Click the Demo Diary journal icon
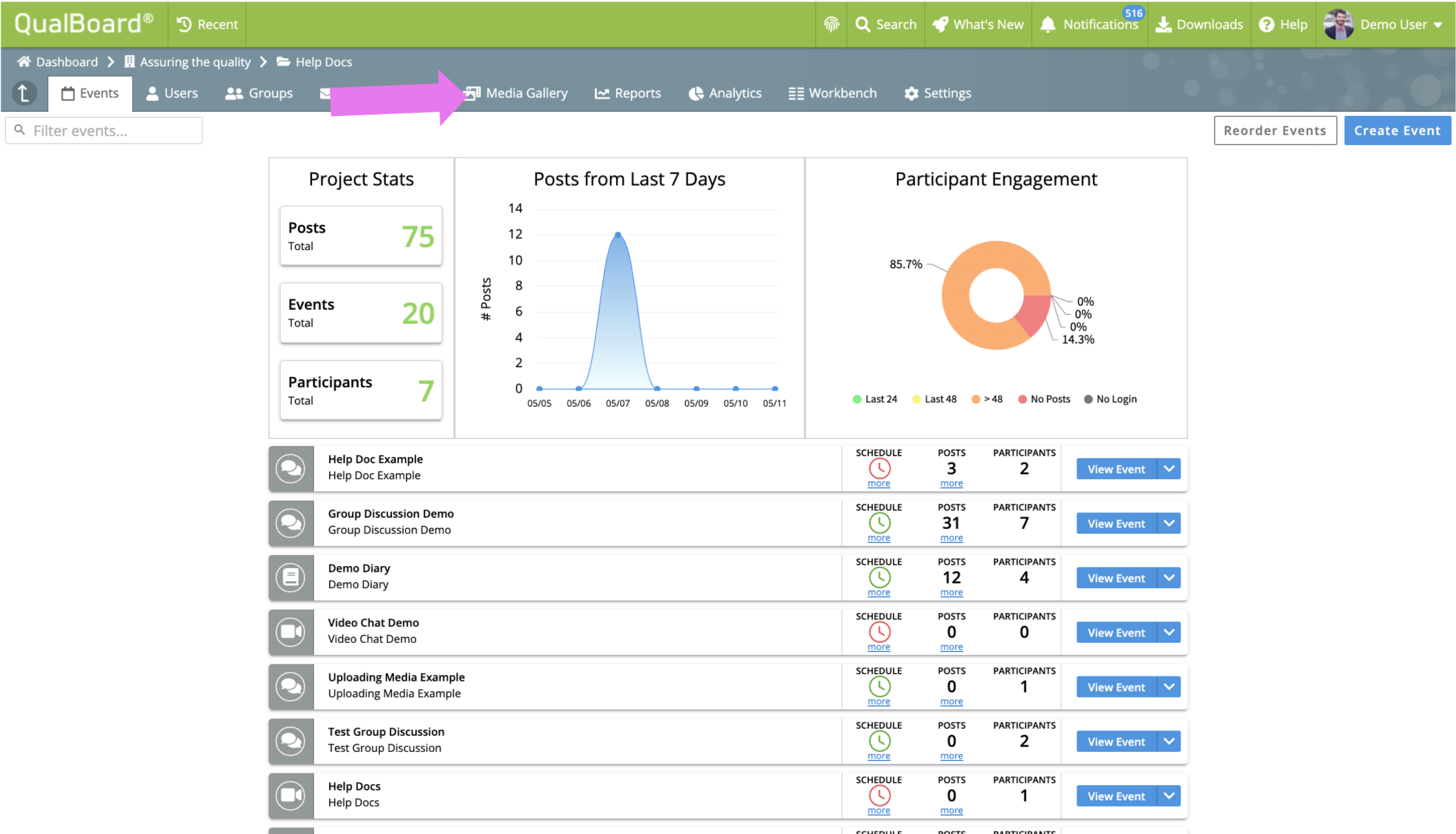The height and width of the screenshot is (834, 1456). click(x=291, y=577)
